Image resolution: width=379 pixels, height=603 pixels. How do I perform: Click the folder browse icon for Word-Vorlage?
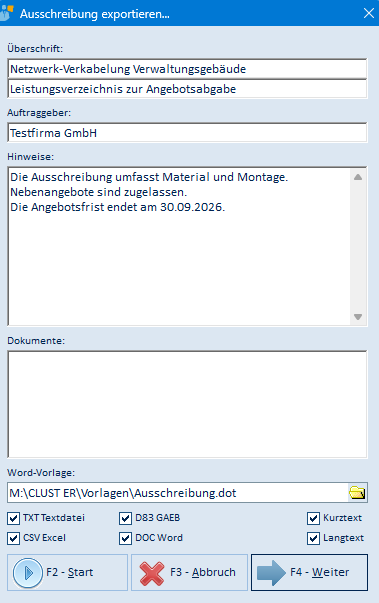[x=357, y=493]
